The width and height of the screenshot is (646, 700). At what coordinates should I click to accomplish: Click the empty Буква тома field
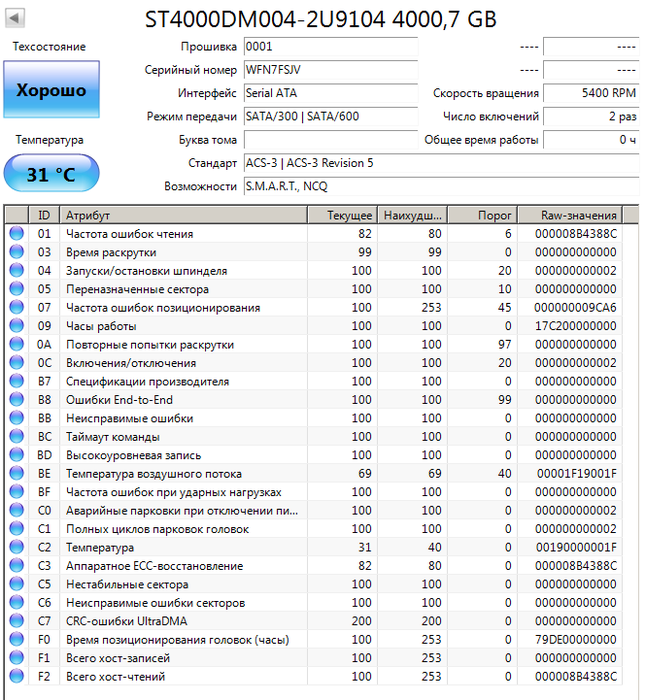point(331,140)
